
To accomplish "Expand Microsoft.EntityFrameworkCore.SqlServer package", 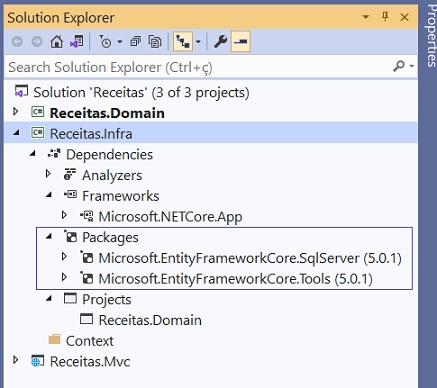I will 64,257.
